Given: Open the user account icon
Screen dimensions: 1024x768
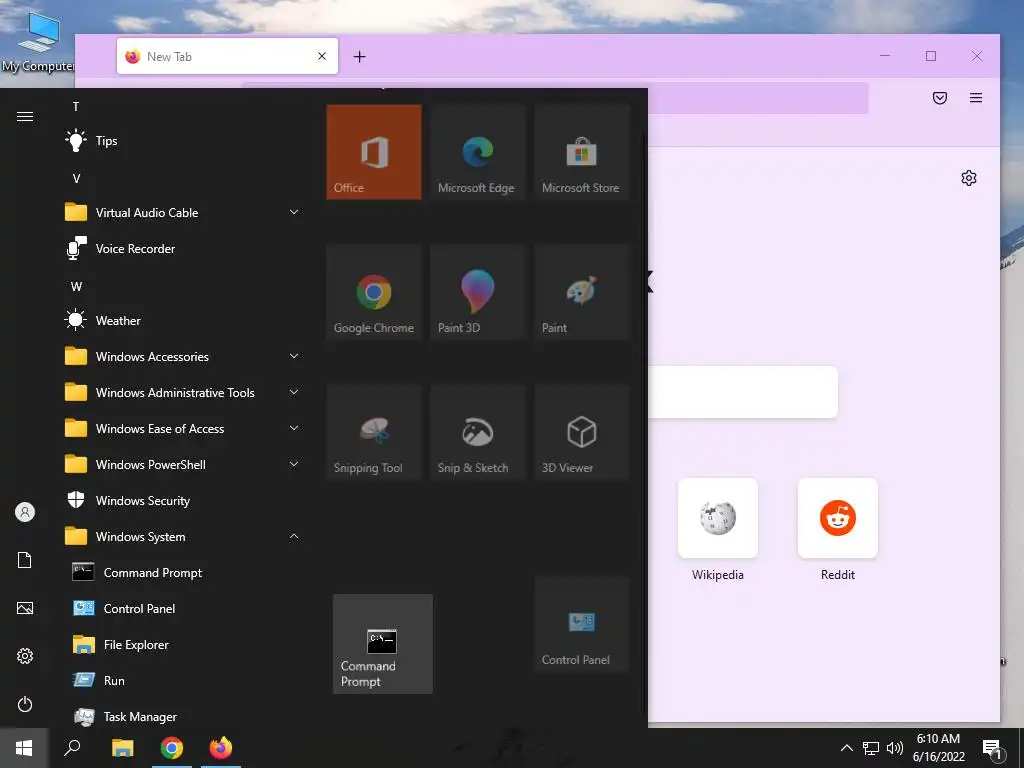Looking at the screenshot, I should 25,512.
